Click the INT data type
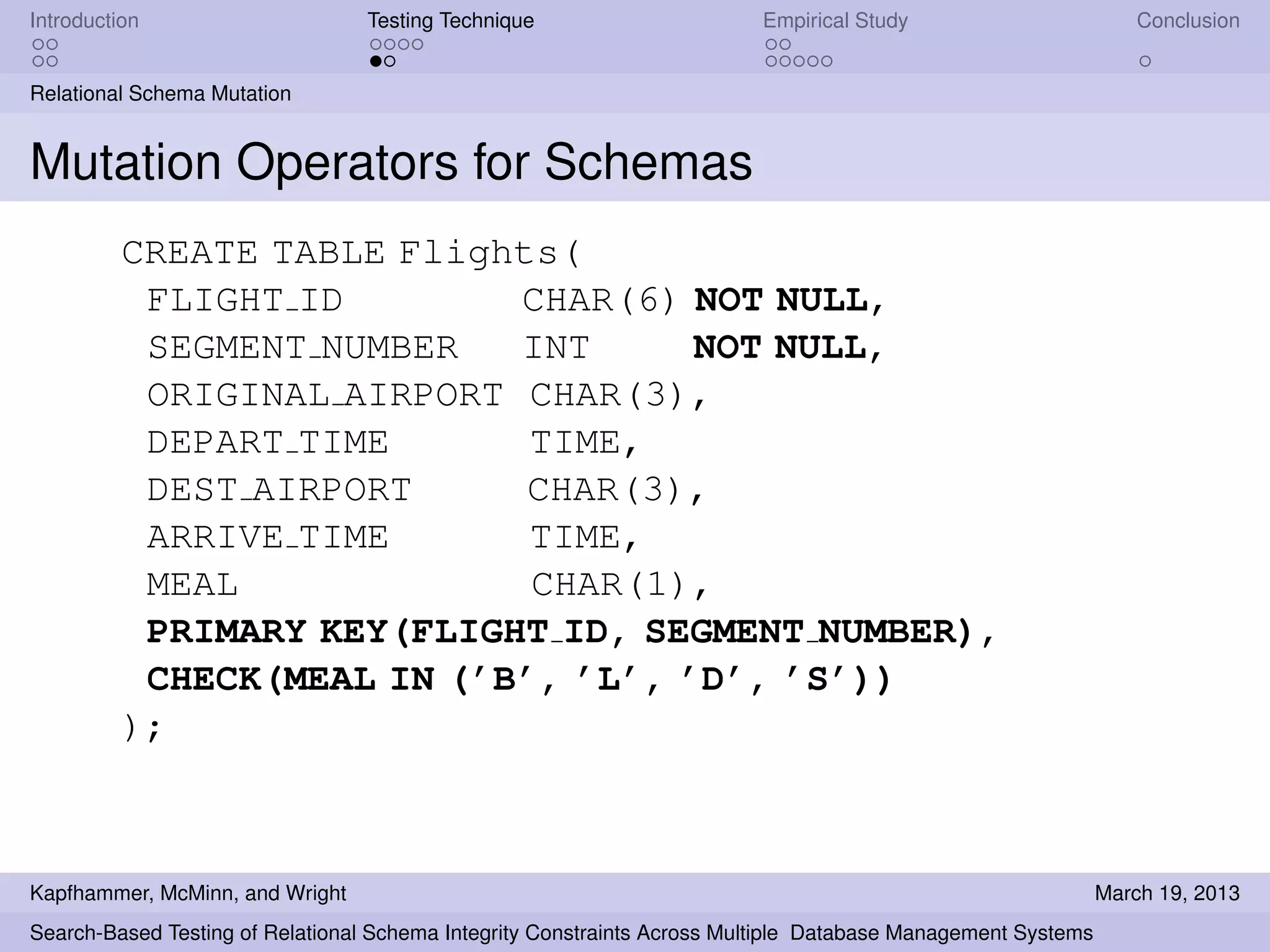Screen dimensions: 1270x952 [557, 348]
